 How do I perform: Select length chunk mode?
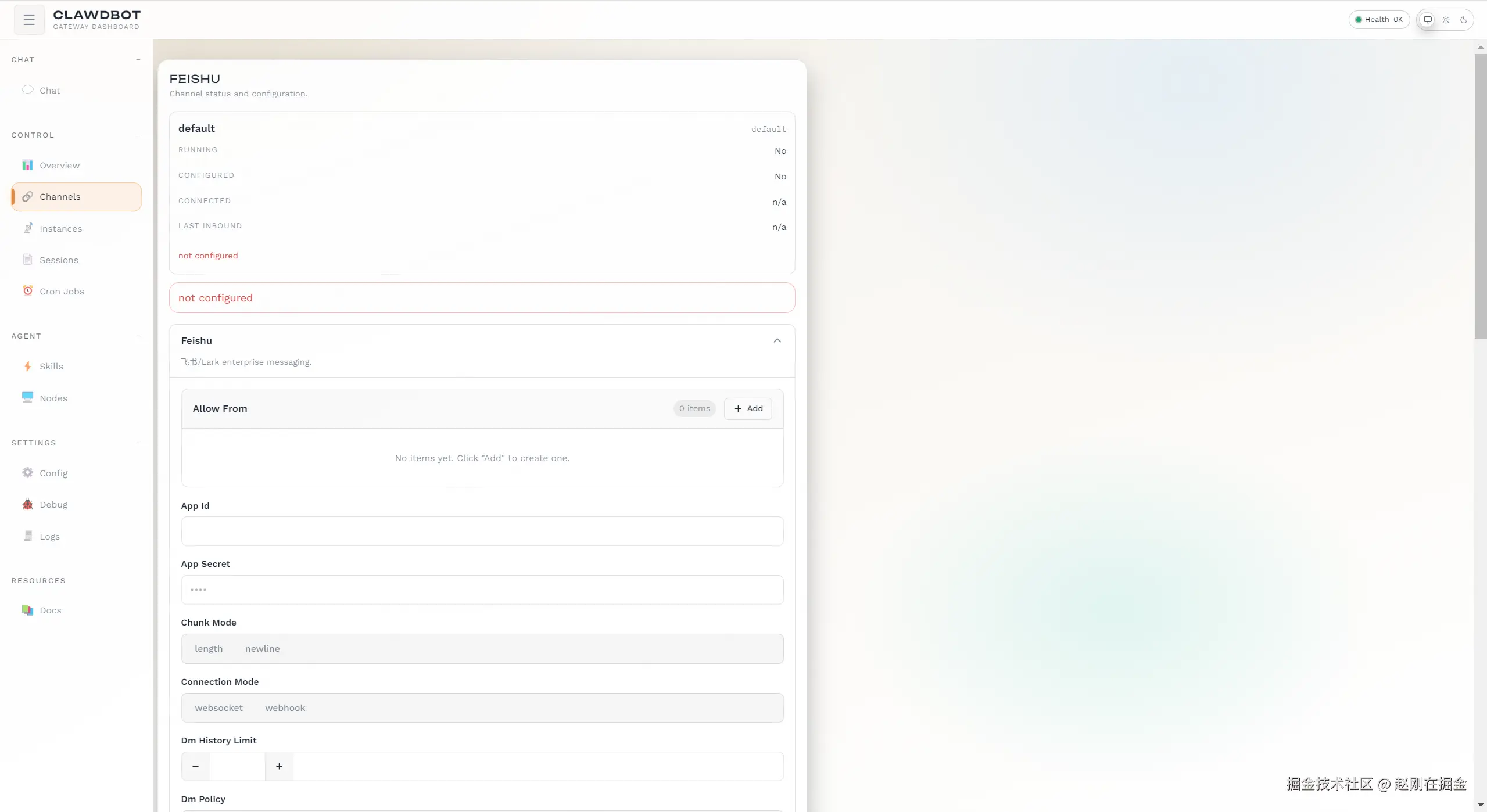tap(209, 649)
